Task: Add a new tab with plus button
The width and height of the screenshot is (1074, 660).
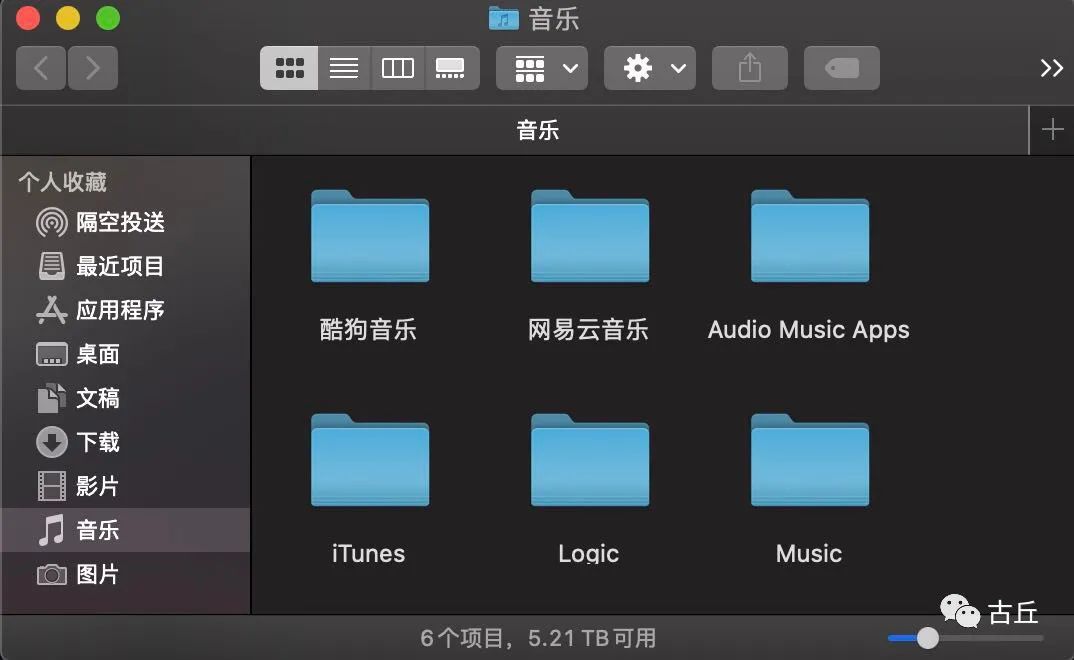Action: coord(1052,129)
